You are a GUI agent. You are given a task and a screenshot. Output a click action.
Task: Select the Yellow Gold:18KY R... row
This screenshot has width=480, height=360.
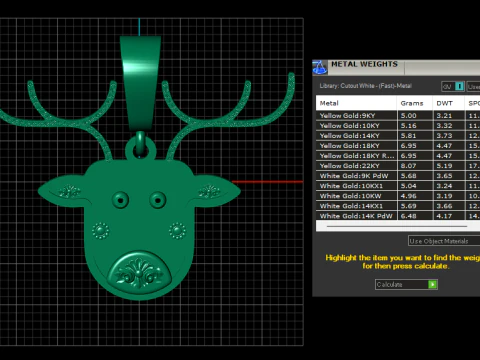coord(398,156)
